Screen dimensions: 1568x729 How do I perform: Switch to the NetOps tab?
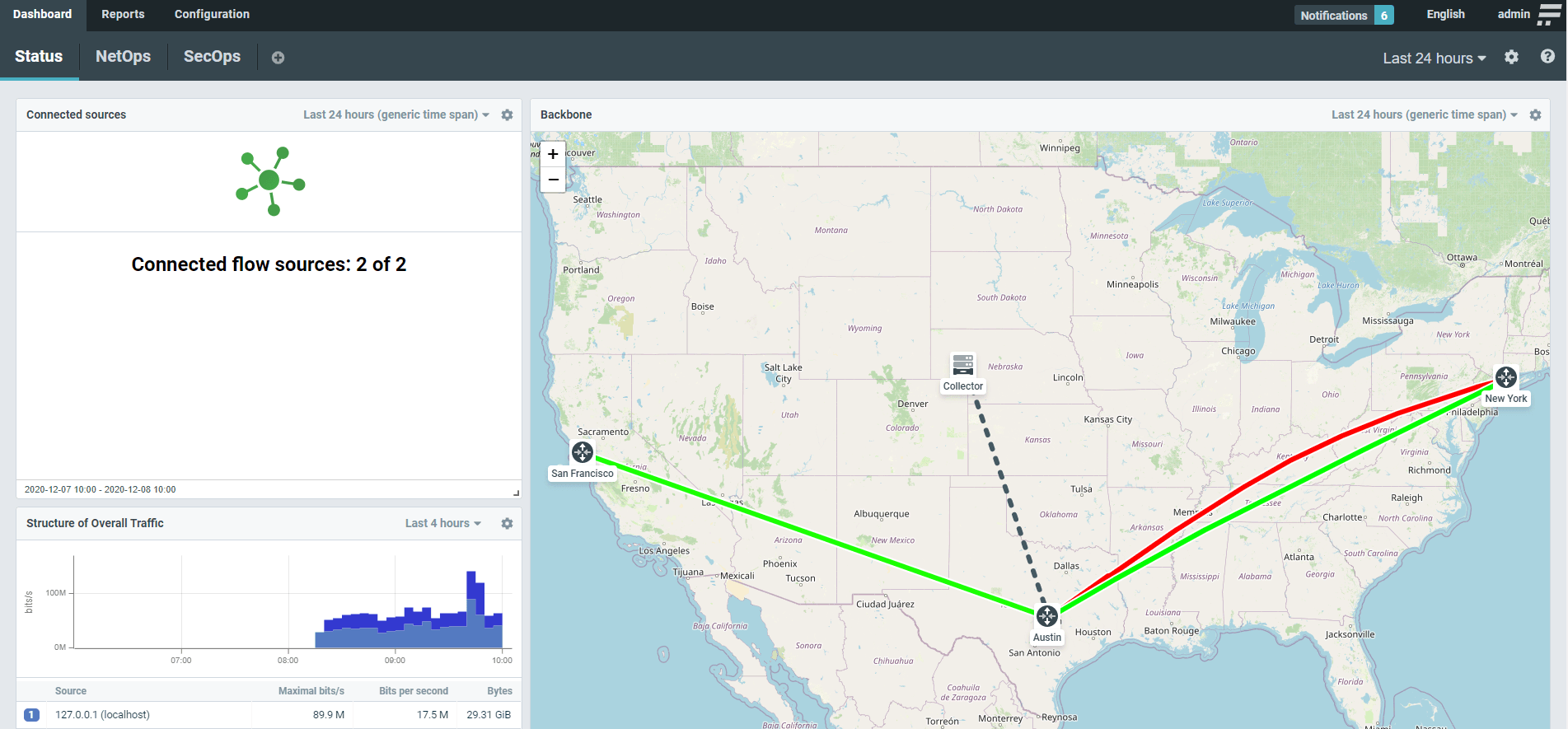click(123, 56)
